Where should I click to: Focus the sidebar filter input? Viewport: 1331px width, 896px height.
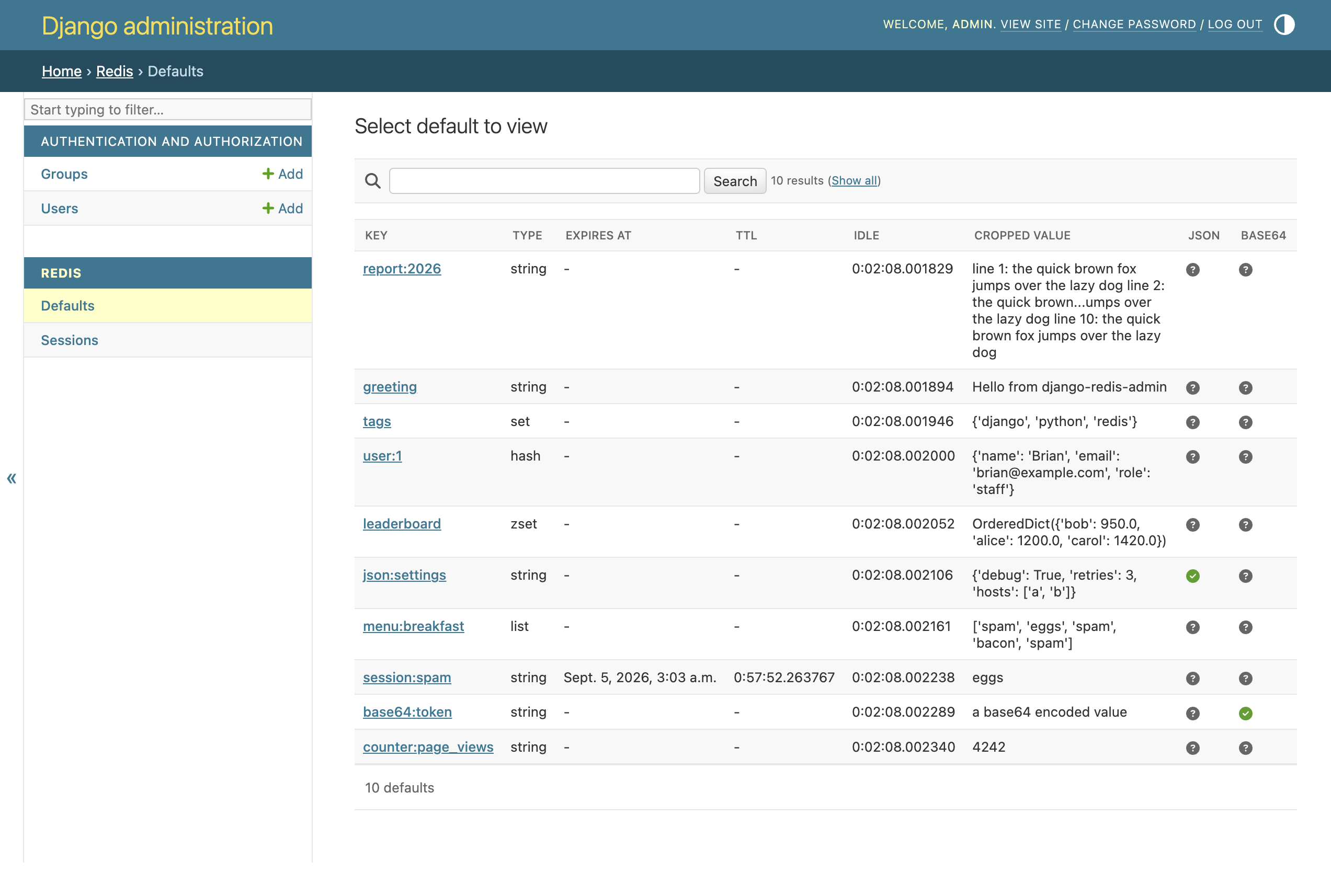click(x=167, y=109)
